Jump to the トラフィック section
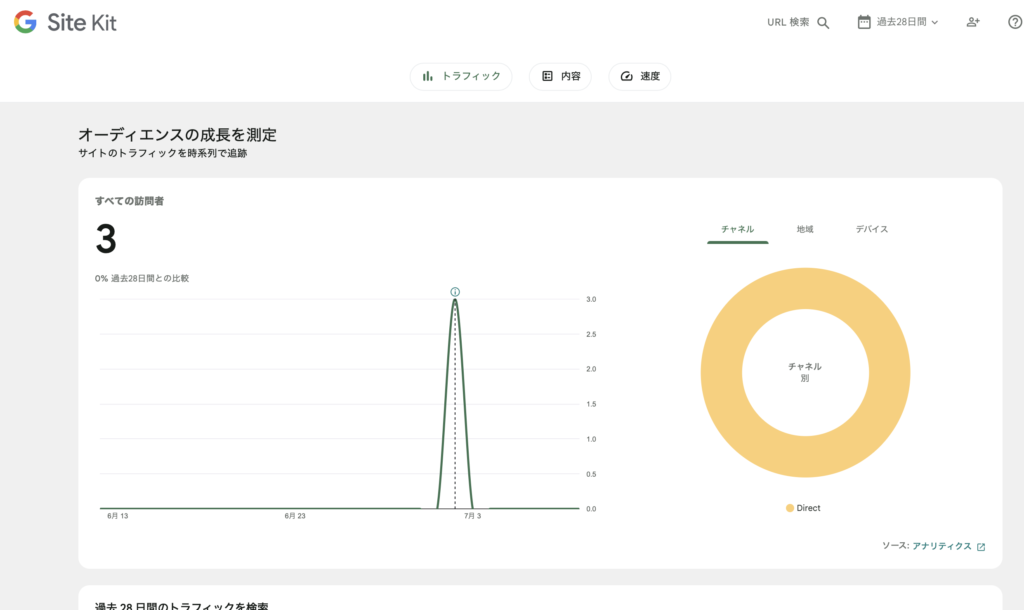Image resolution: width=1024 pixels, height=610 pixels. click(461, 76)
